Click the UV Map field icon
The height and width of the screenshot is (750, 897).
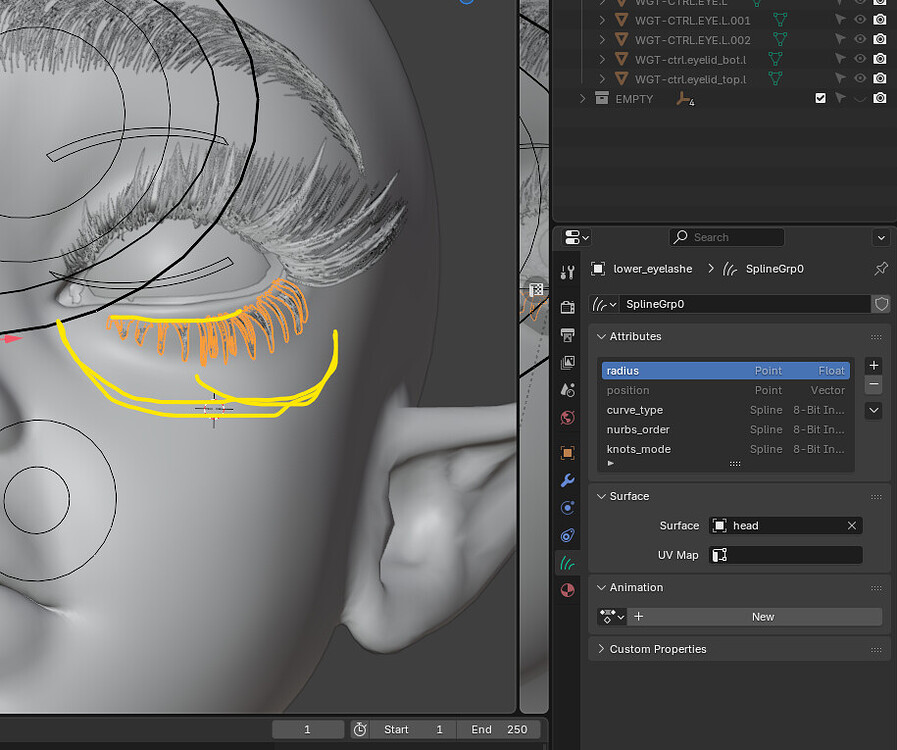720,555
